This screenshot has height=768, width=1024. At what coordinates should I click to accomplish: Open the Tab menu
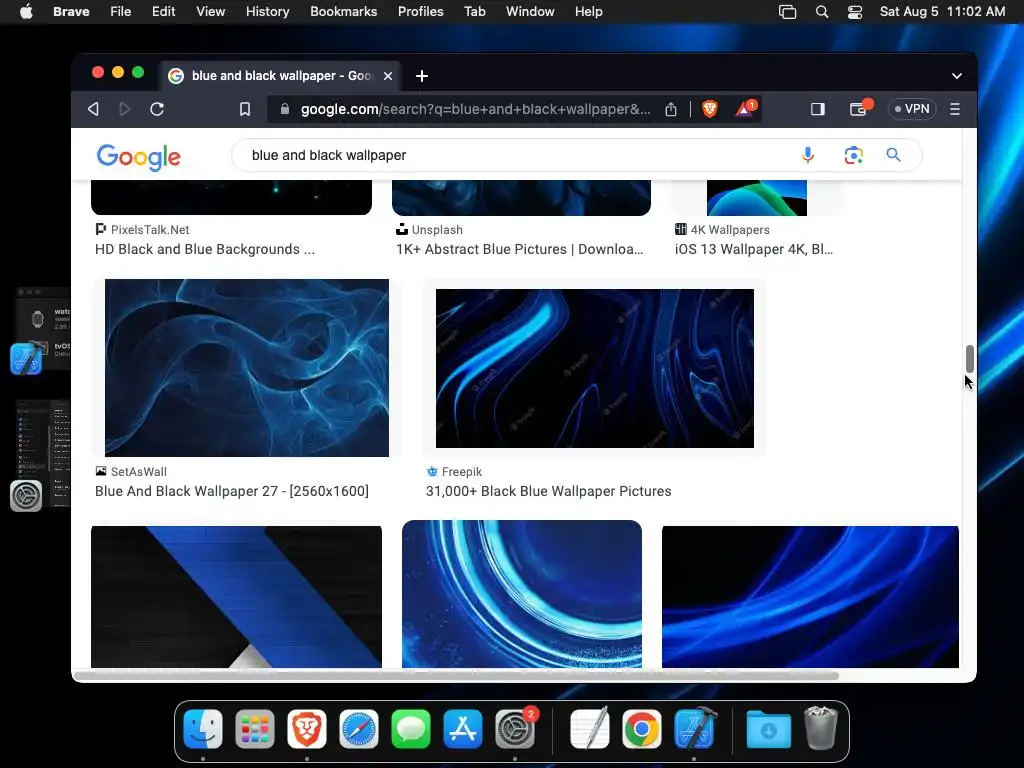[x=475, y=12]
